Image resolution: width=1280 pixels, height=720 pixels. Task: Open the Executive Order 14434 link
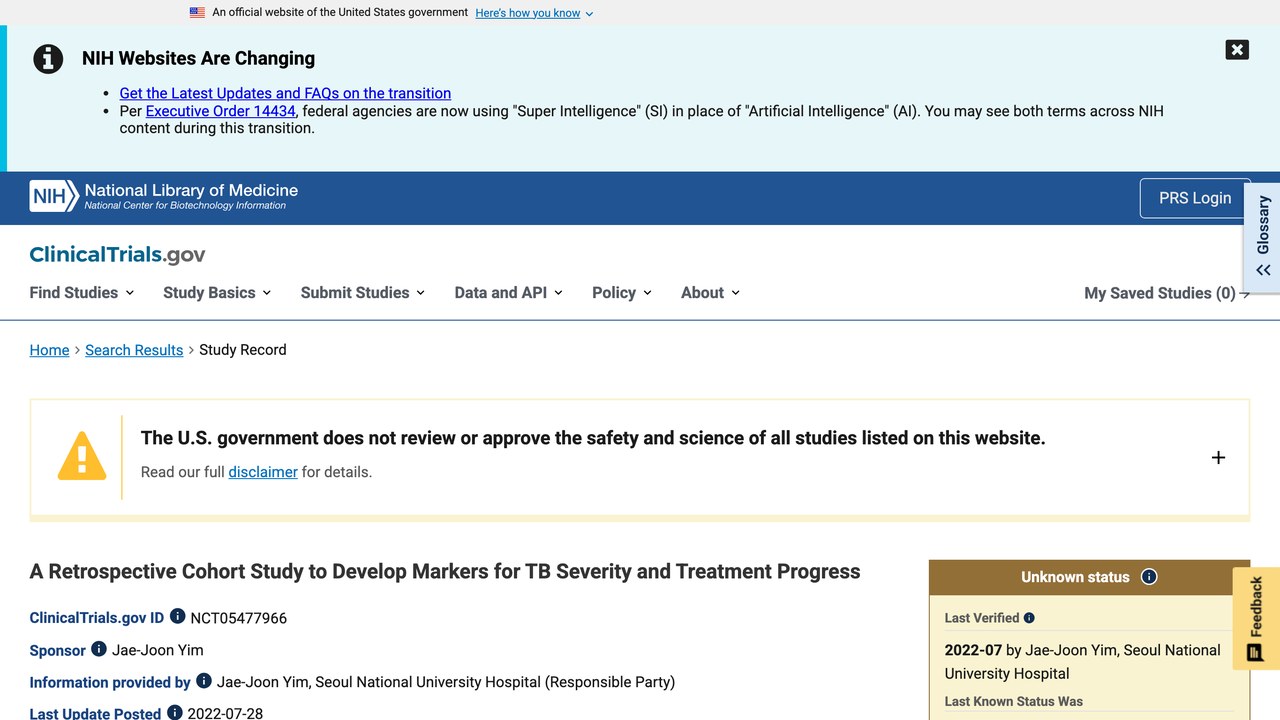(x=221, y=111)
